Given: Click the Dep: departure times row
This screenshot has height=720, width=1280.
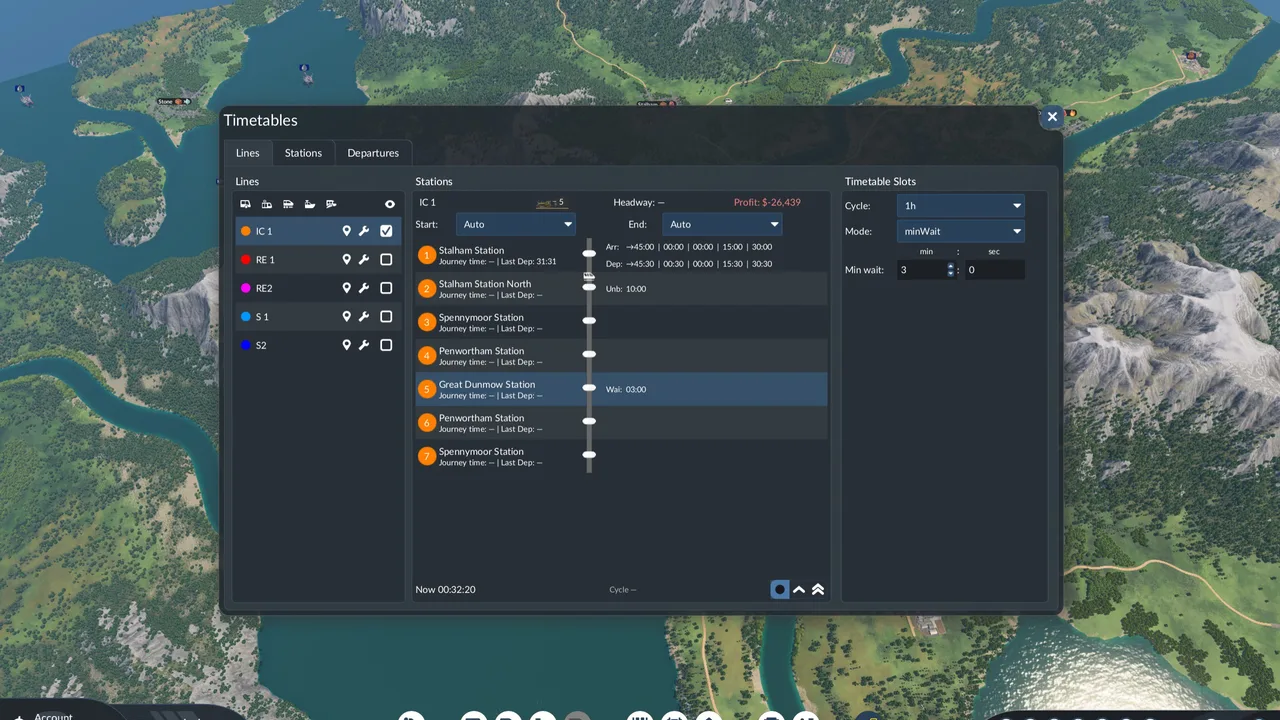Looking at the screenshot, I should point(689,264).
